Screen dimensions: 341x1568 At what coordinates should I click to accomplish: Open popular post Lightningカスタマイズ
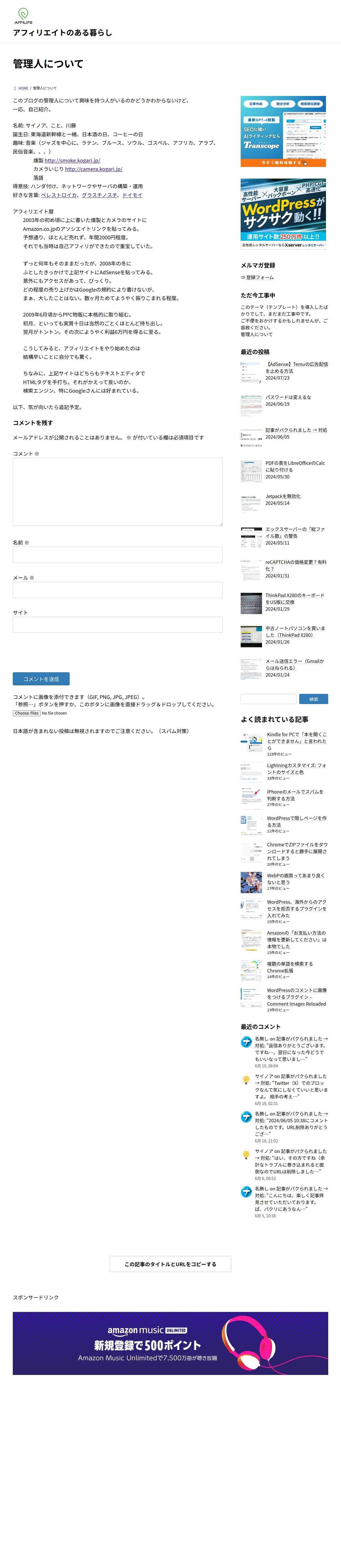coord(297,769)
